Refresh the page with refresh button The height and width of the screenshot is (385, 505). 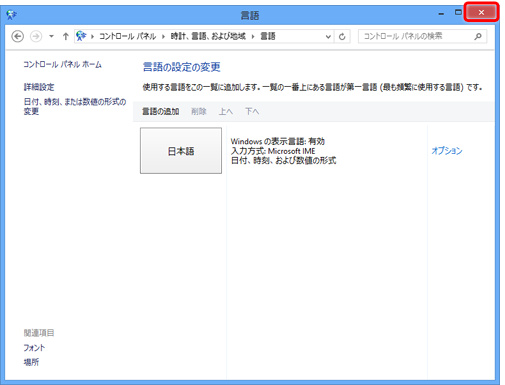point(342,36)
